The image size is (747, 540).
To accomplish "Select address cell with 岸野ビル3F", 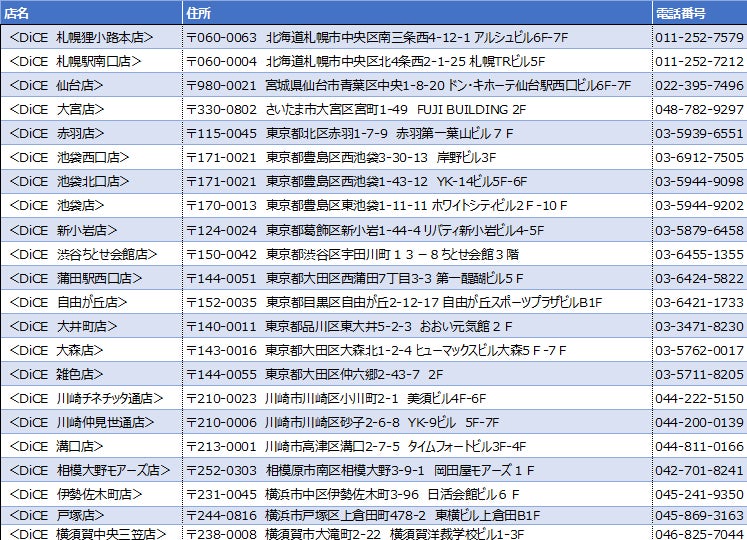I will click(x=417, y=157).
